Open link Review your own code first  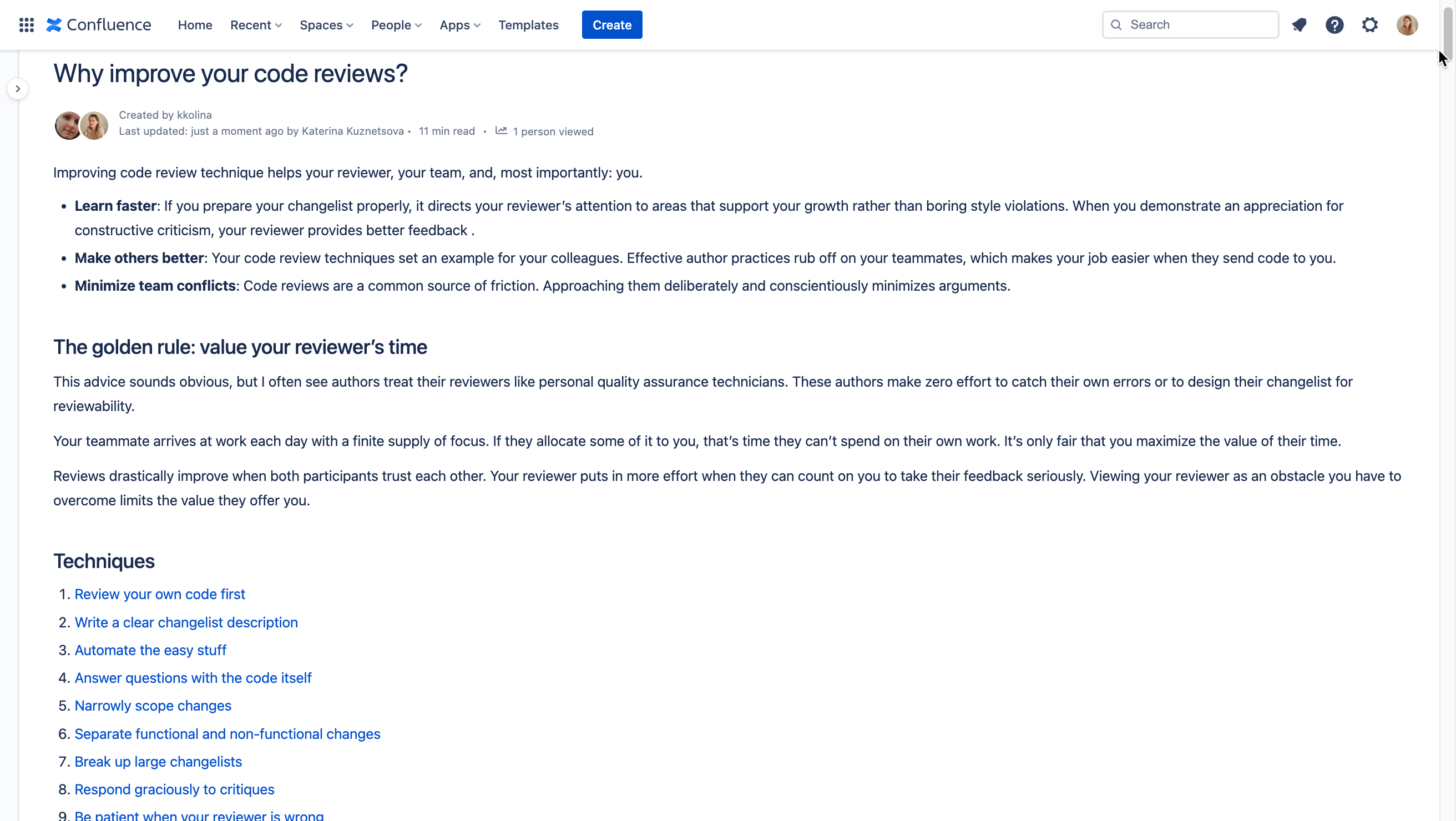point(160,595)
